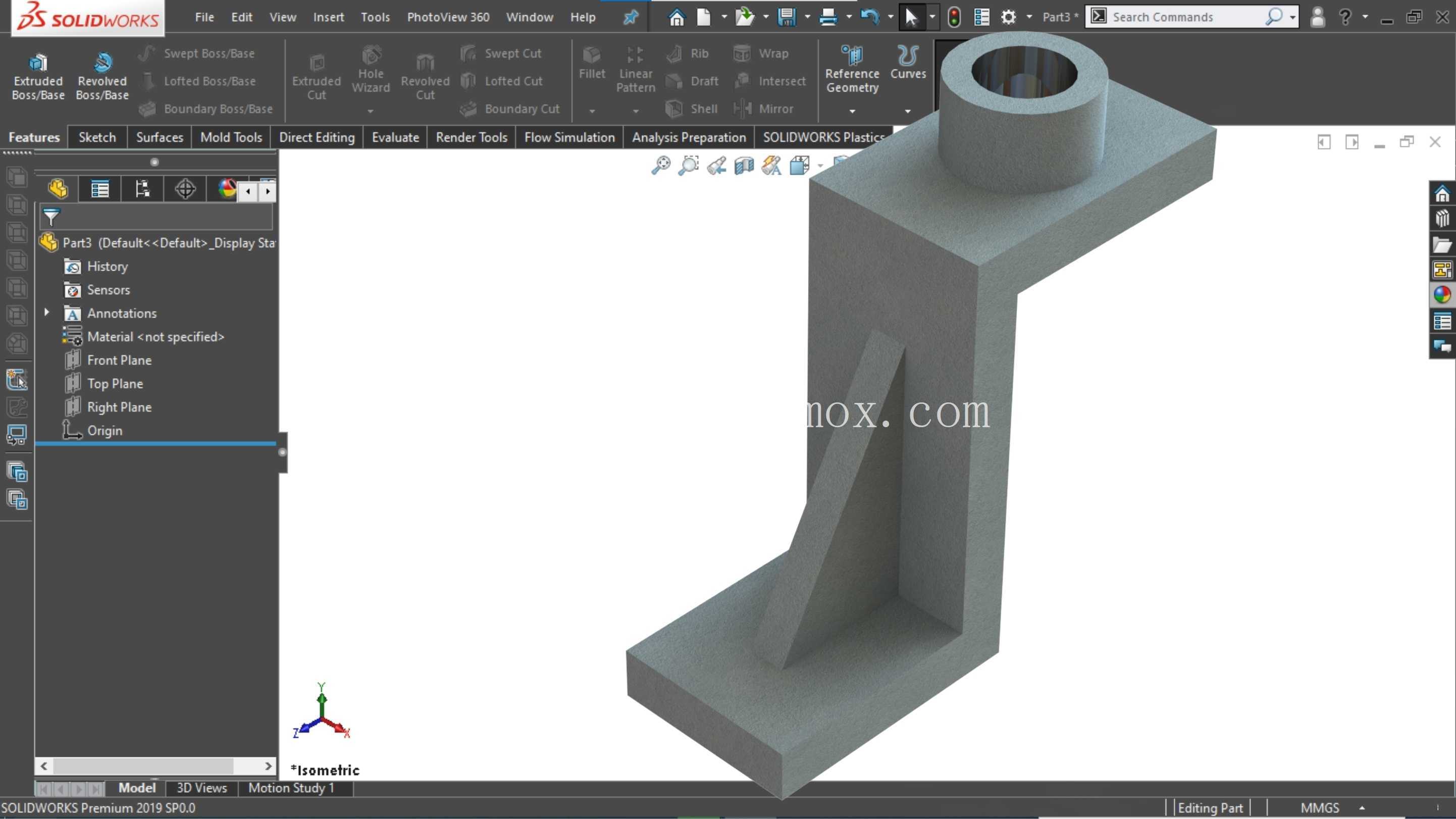Switch to the Render Tools tab
Screen dimensions: 1456x819
pyautogui.click(x=472, y=137)
